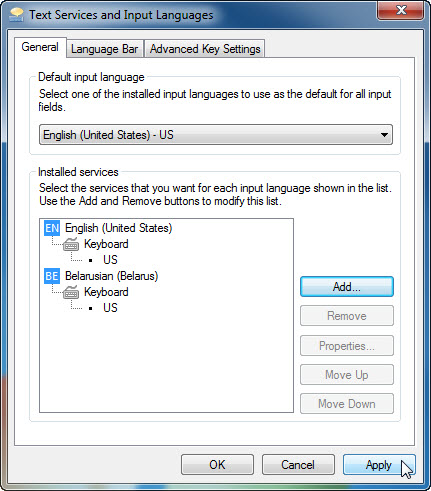Apply the input language changes

[x=379, y=465]
